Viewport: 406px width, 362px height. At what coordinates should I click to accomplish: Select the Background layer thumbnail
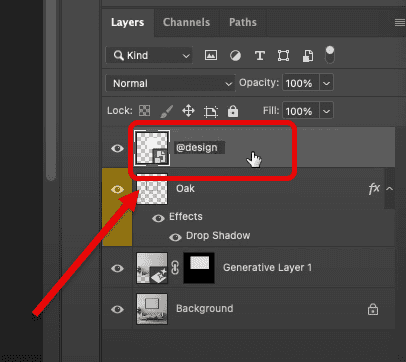click(x=152, y=309)
